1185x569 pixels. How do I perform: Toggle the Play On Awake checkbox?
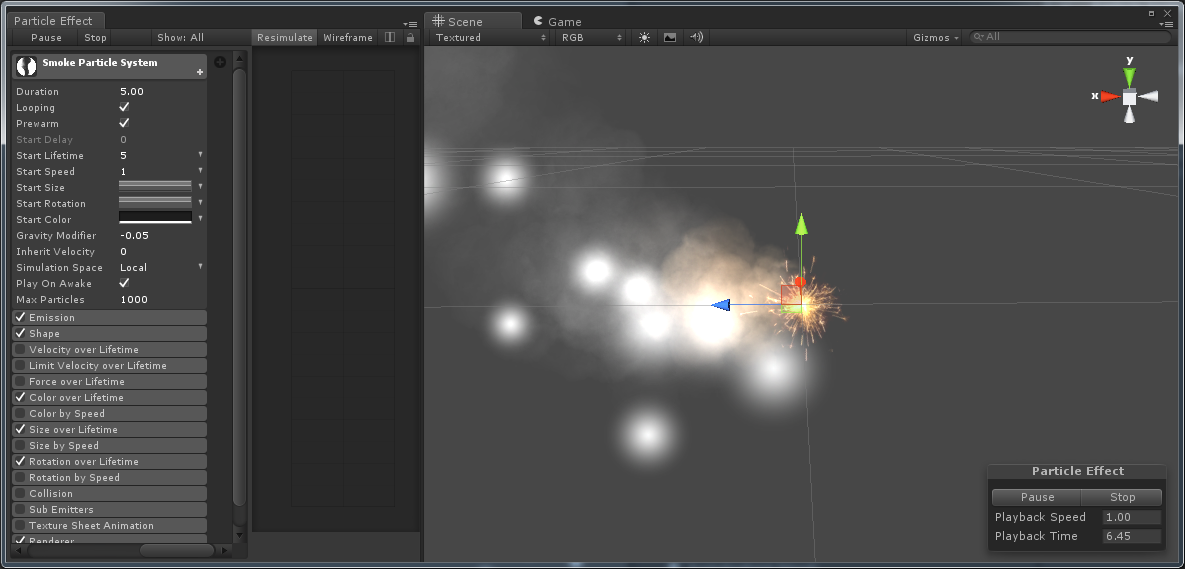coord(125,283)
